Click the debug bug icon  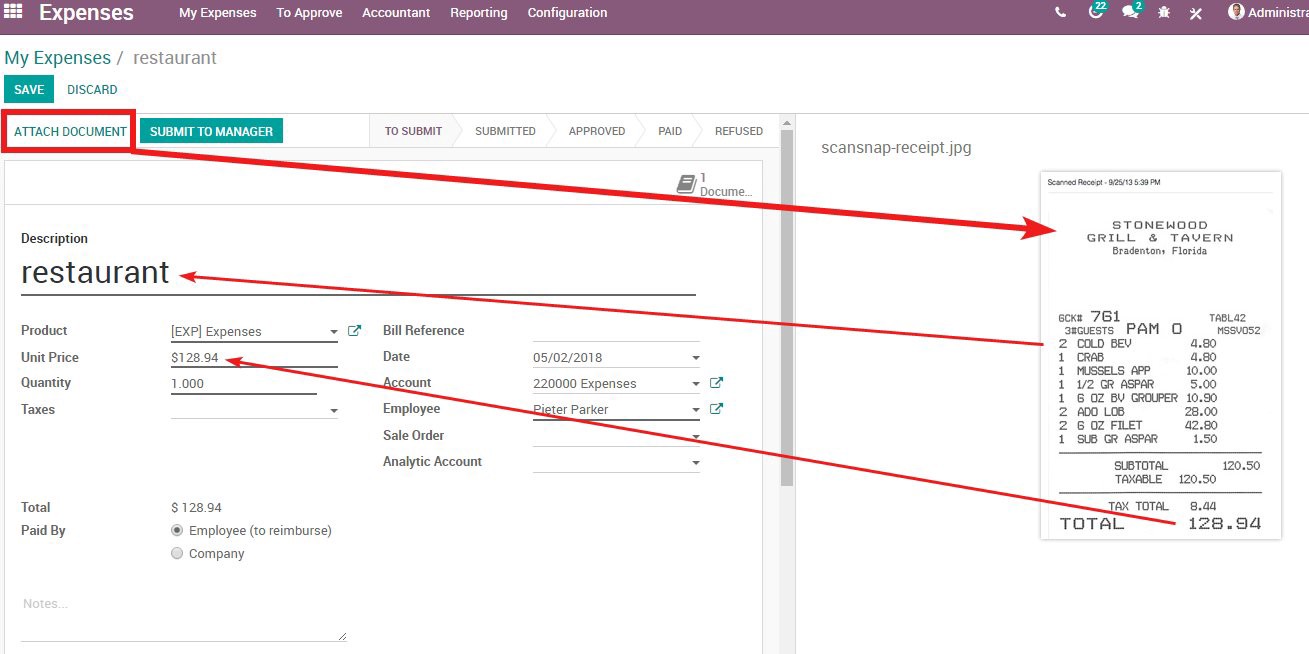pos(1163,13)
